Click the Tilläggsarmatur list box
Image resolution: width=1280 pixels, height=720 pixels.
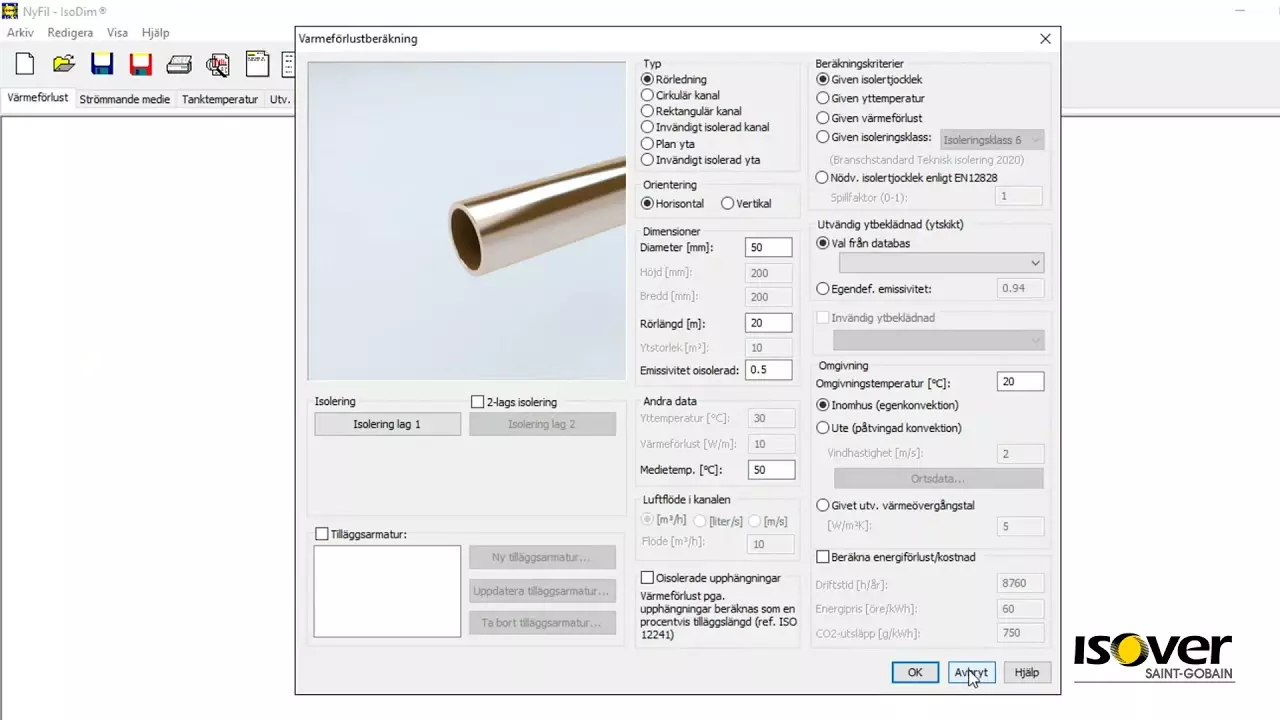(x=387, y=591)
